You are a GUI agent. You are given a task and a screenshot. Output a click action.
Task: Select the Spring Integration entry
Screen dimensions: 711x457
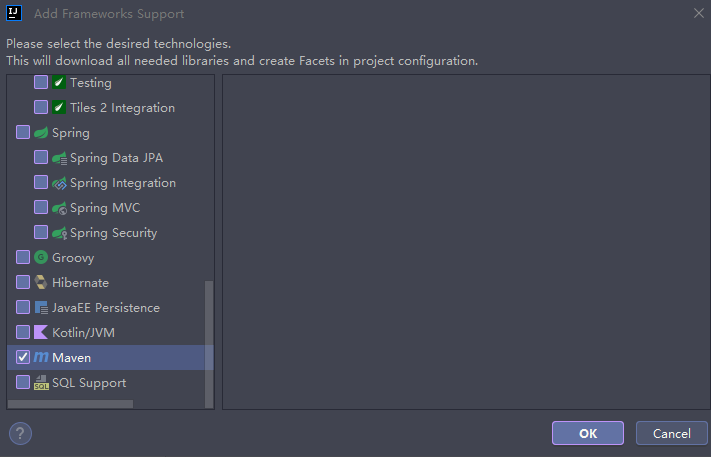tap(122, 183)
